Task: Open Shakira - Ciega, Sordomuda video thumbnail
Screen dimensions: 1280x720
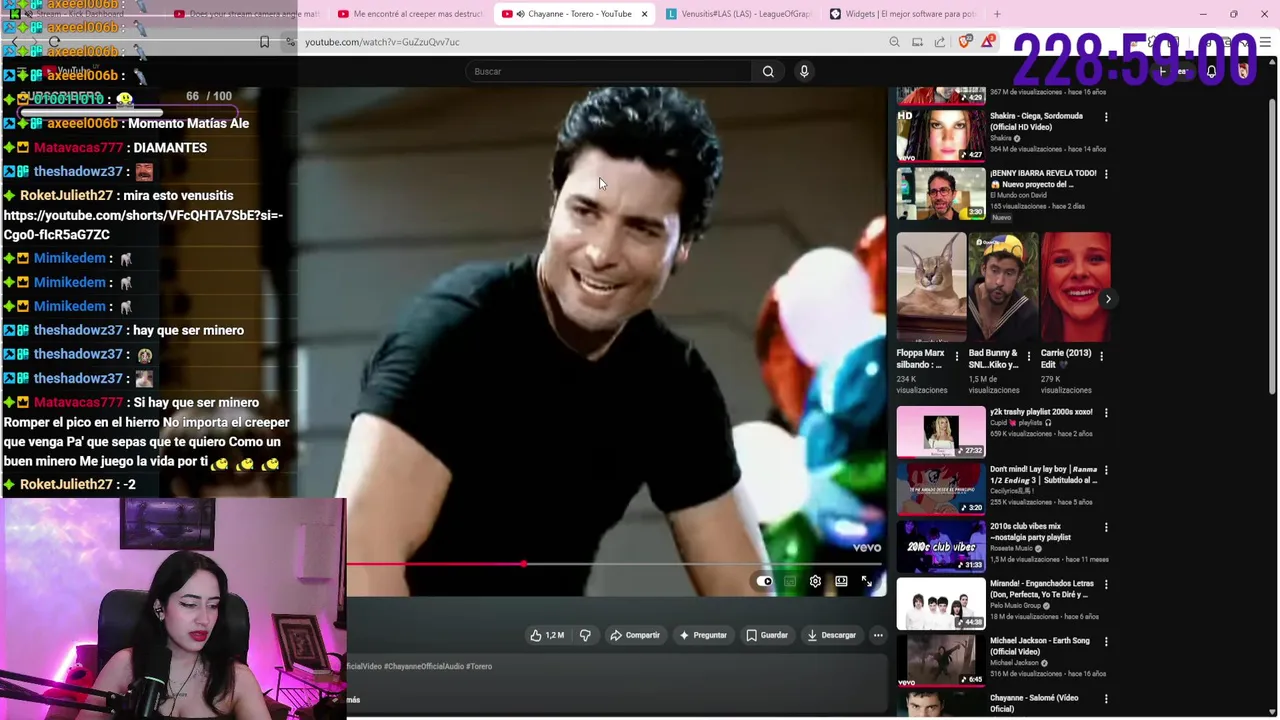Action: point(941,134)
